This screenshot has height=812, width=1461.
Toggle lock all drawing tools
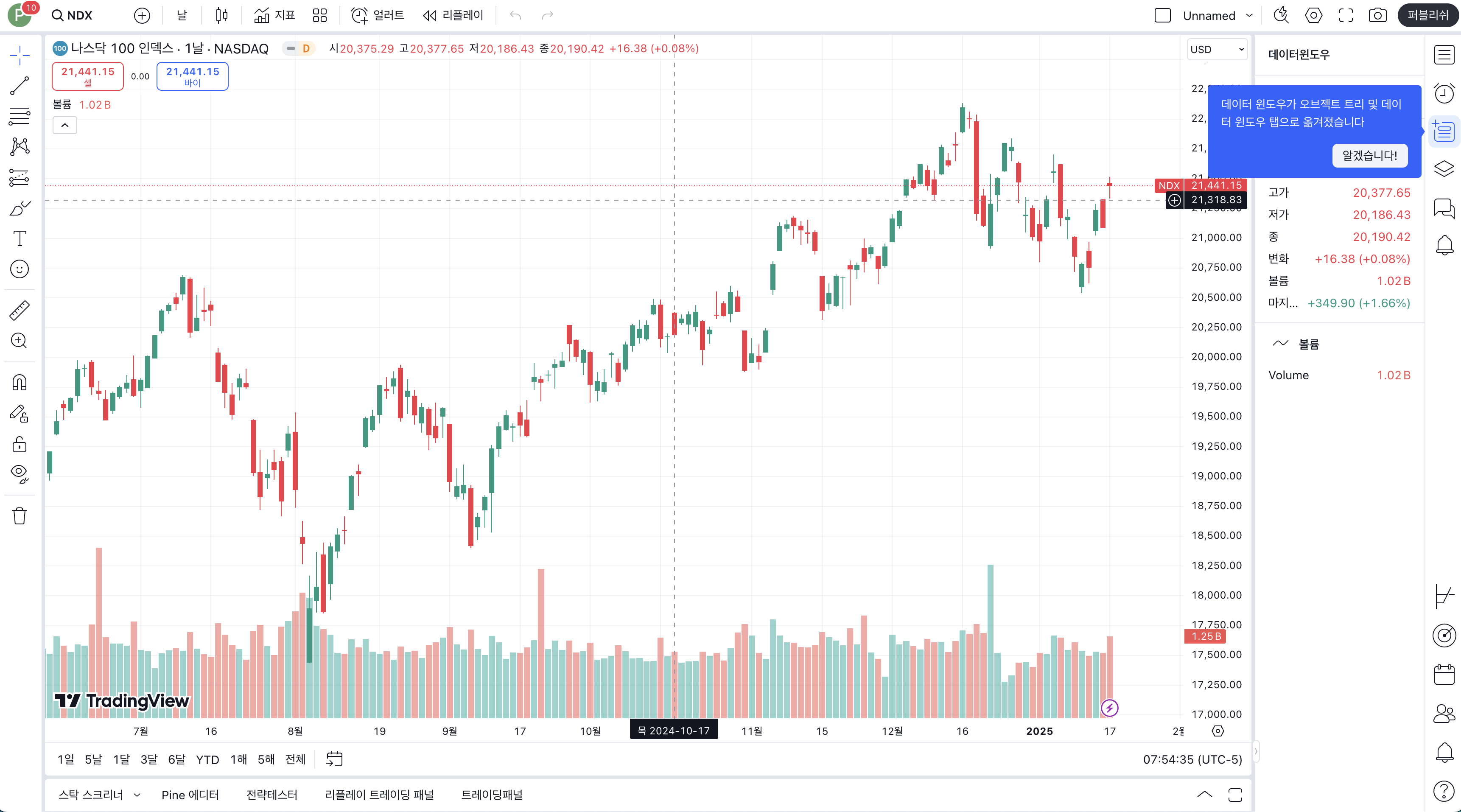(x=19, y=444)
